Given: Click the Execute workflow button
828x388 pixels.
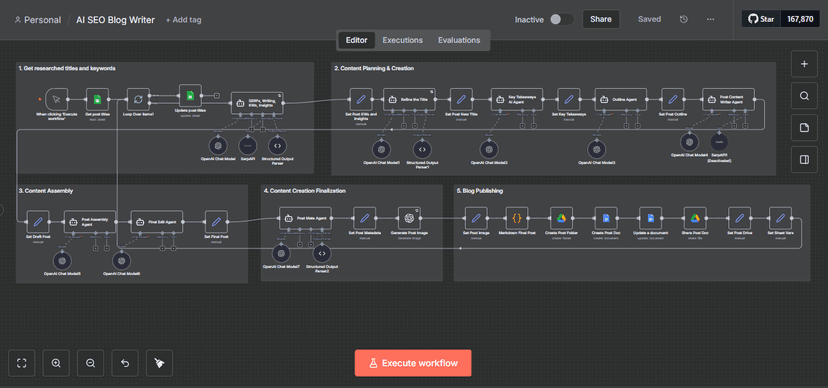Looking at the screenshot, I should pos(413,363).
